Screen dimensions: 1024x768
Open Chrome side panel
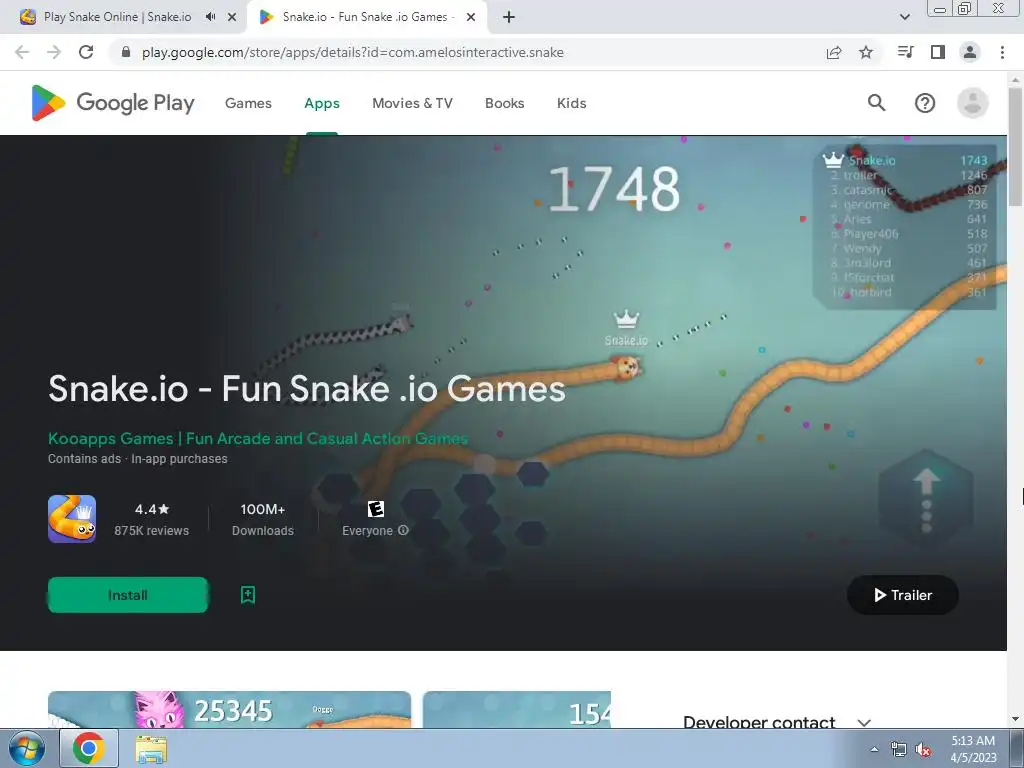point(938,52)
